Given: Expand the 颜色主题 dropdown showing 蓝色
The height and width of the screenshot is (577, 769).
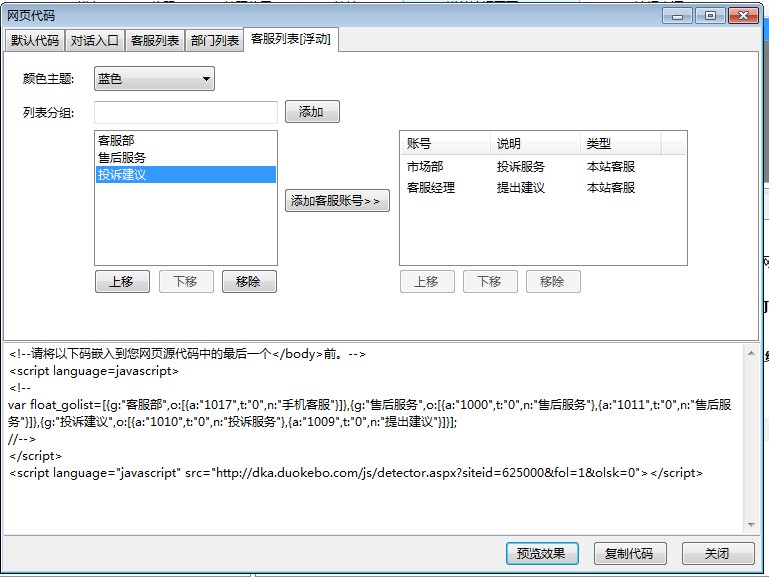Looking at the screenshot, I should [x=154, y=79].
